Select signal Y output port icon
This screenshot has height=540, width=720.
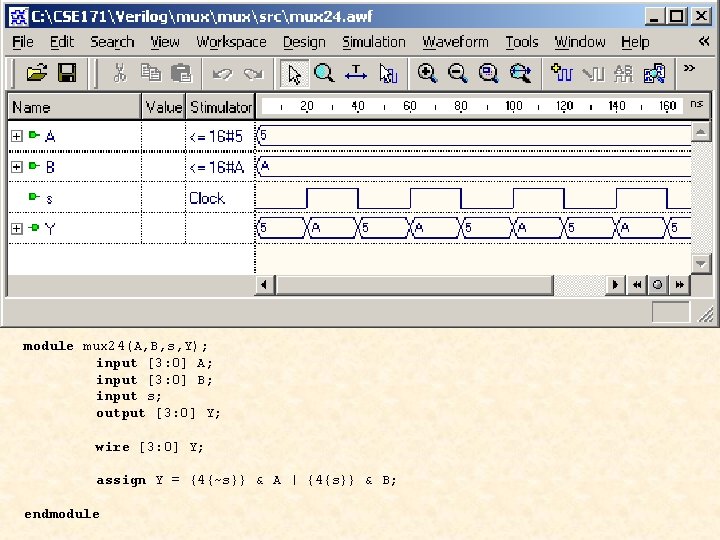(34, 227)
